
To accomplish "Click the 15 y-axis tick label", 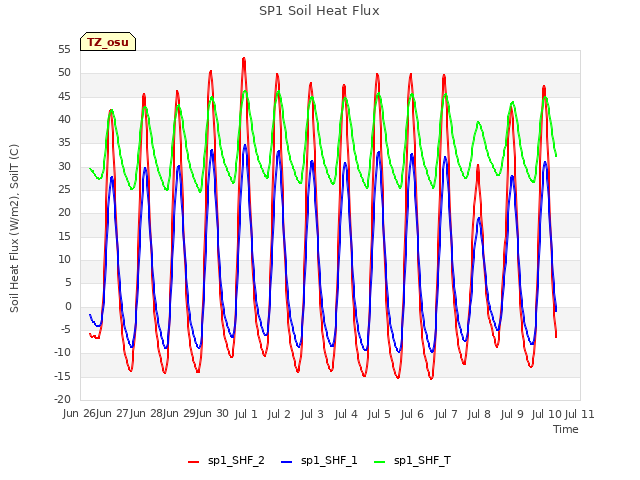I will 64,236.
